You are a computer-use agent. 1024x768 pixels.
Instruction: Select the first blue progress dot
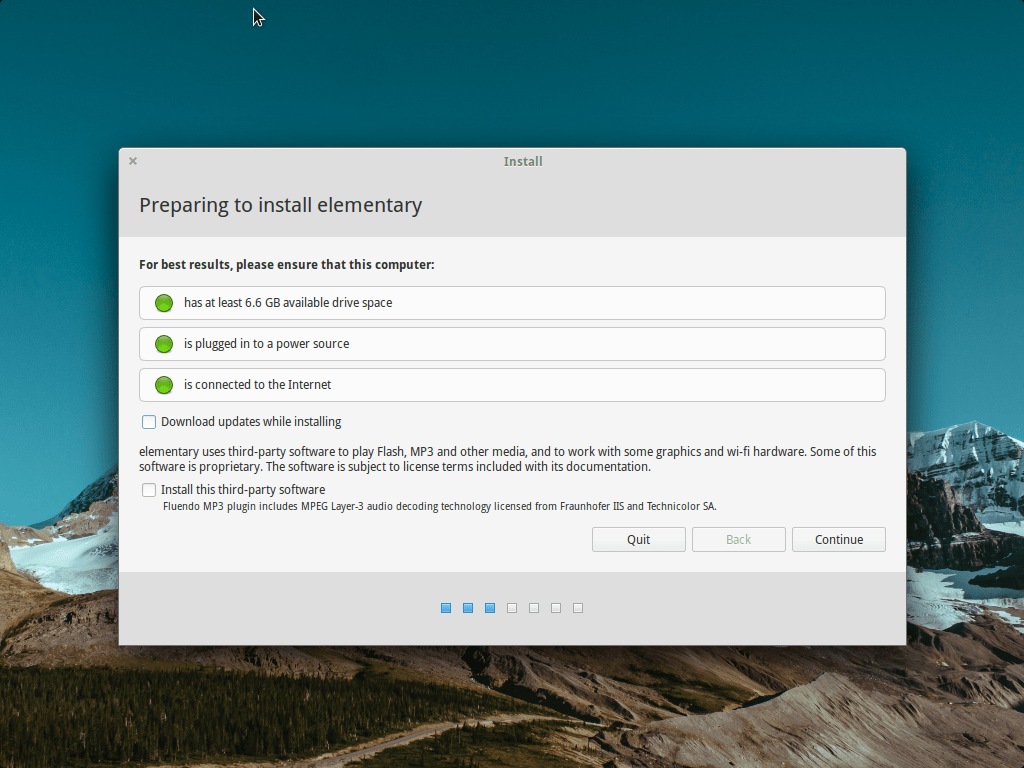tap(445, 607)
